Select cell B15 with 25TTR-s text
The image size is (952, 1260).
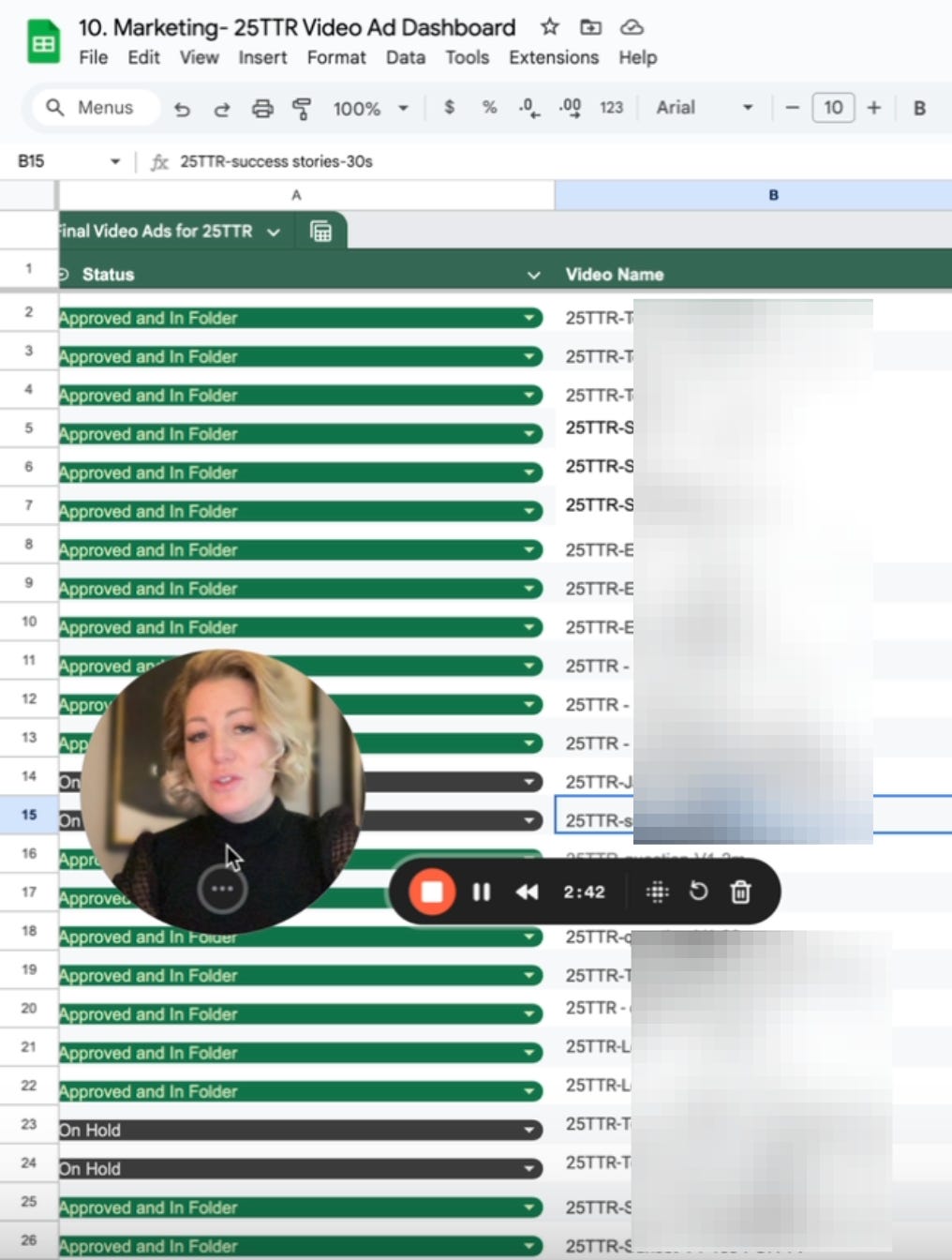753,815
